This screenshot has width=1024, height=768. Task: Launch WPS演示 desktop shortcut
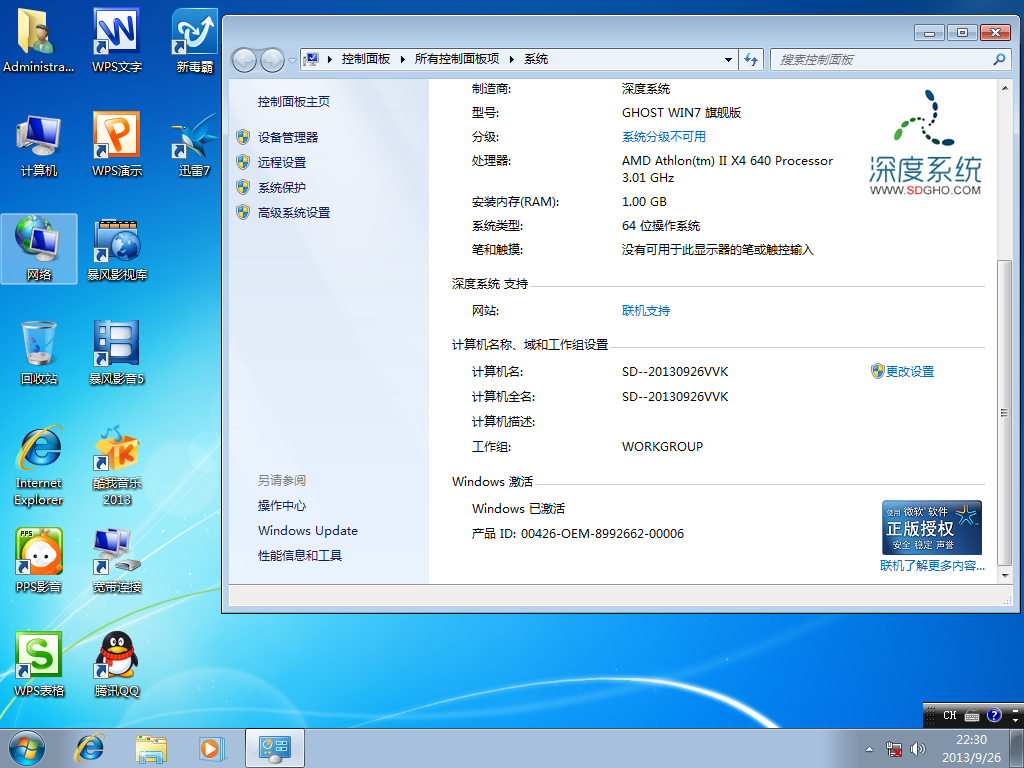click(117, 145)
